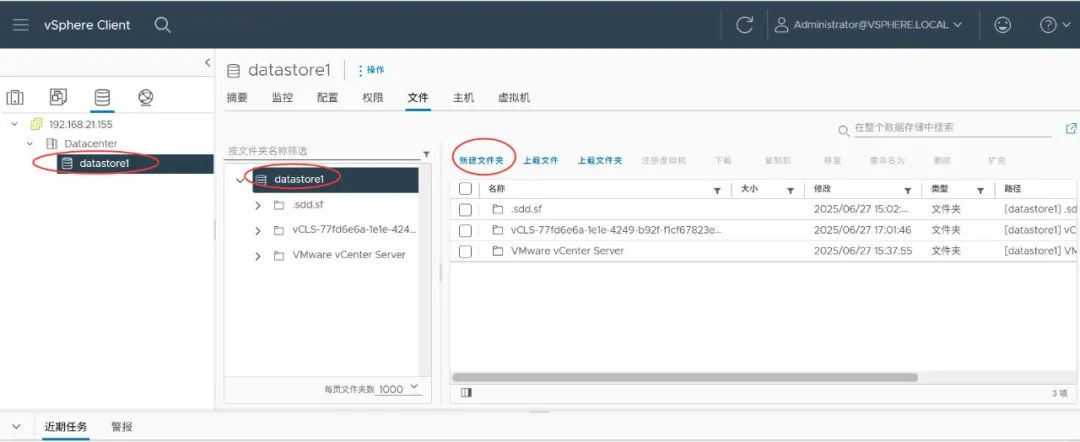Expand VMware vCenter Server folder in tree
This screenshot has width=1080, height=442.
(x=258, y=255)
